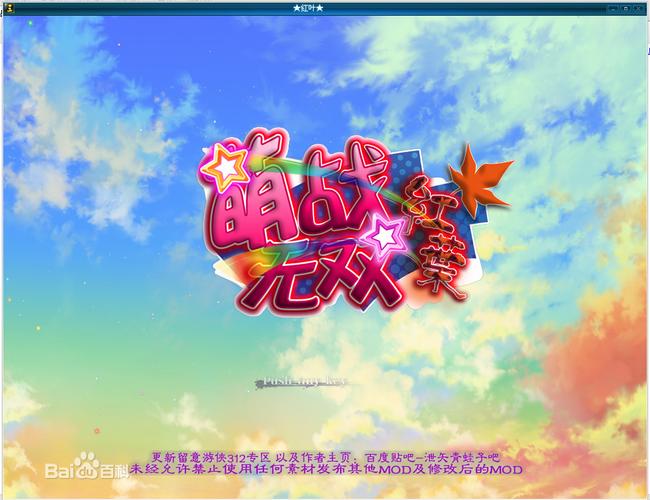650x500 pixels.
Task: Click the app icon in the title bar
Action: pyautogui.click(x=7, y=7)
